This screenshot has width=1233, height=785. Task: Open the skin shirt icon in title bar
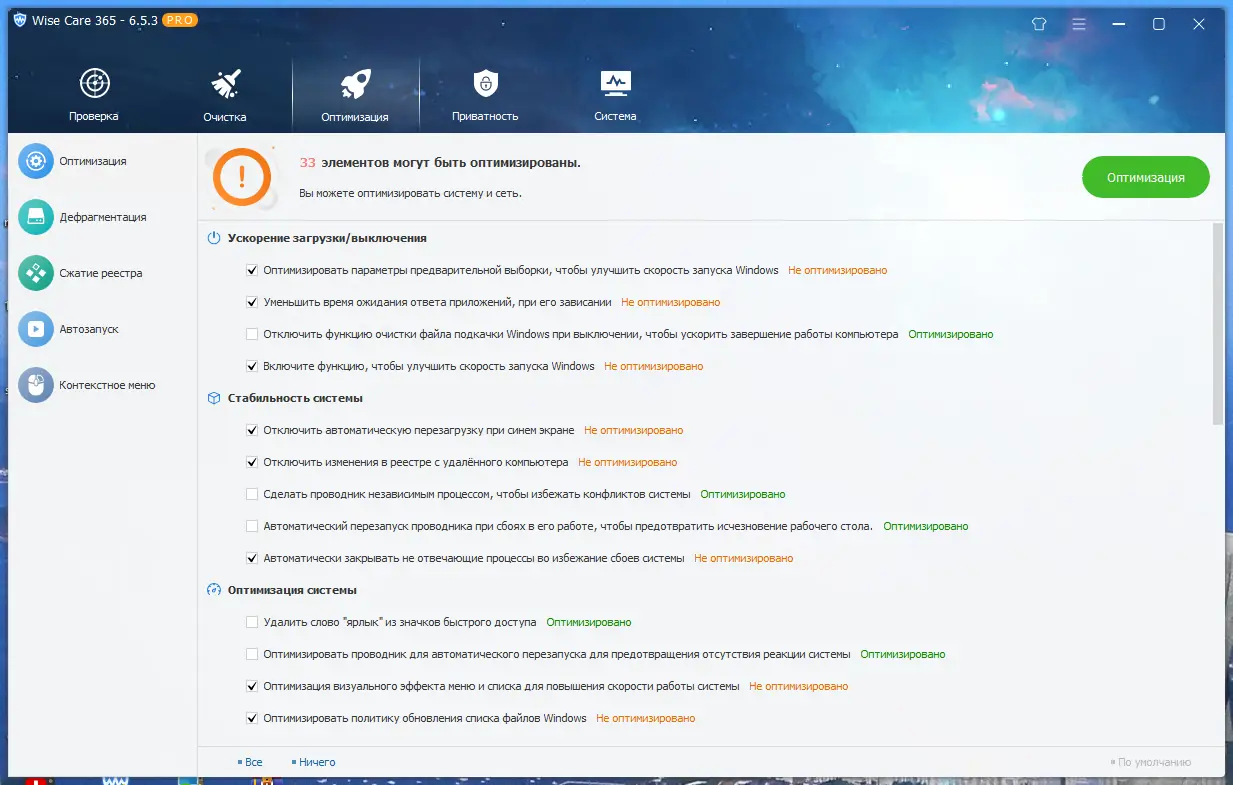[x=1038, y=24]
